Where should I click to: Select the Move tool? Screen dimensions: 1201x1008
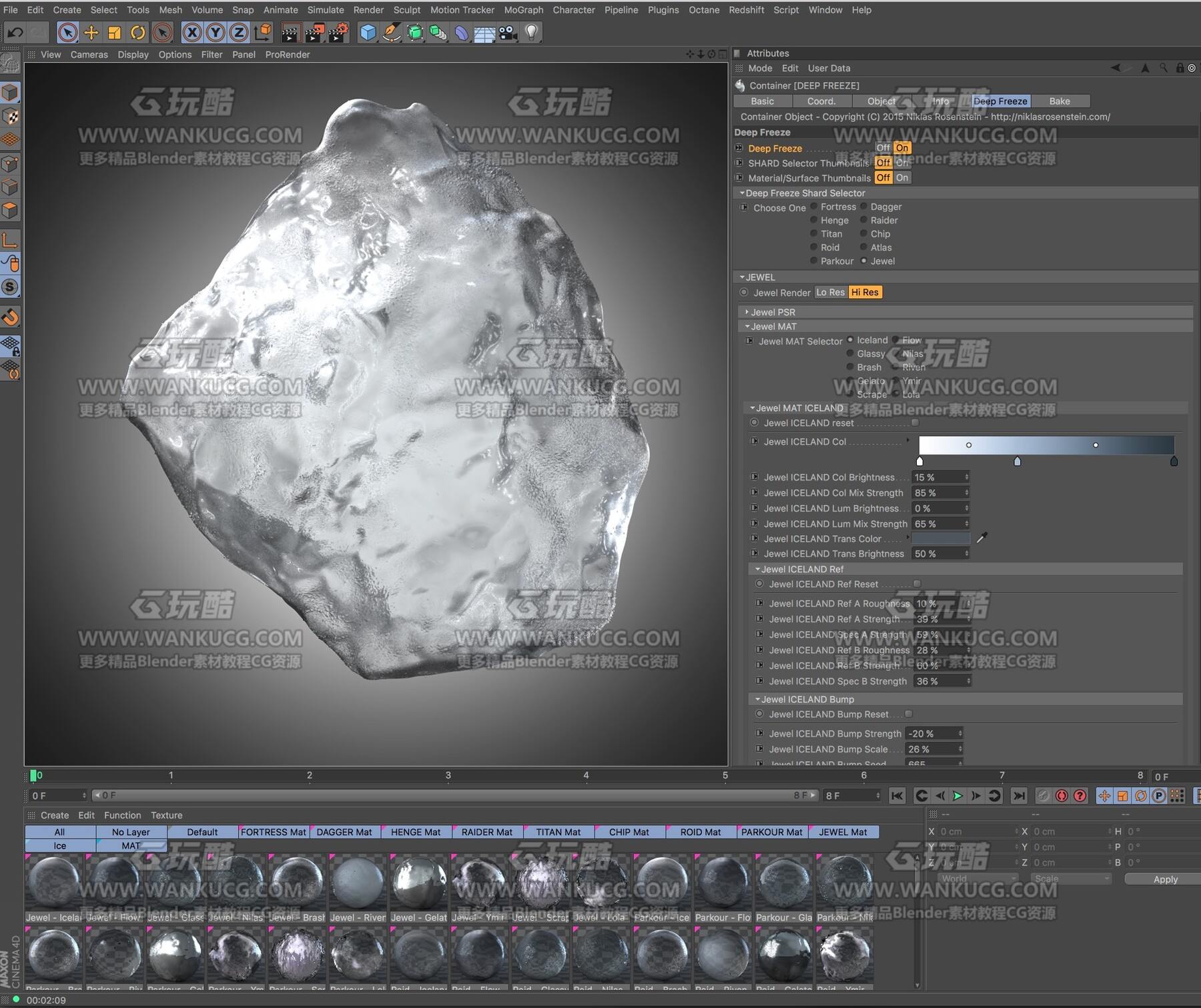[x=91, y=32]
